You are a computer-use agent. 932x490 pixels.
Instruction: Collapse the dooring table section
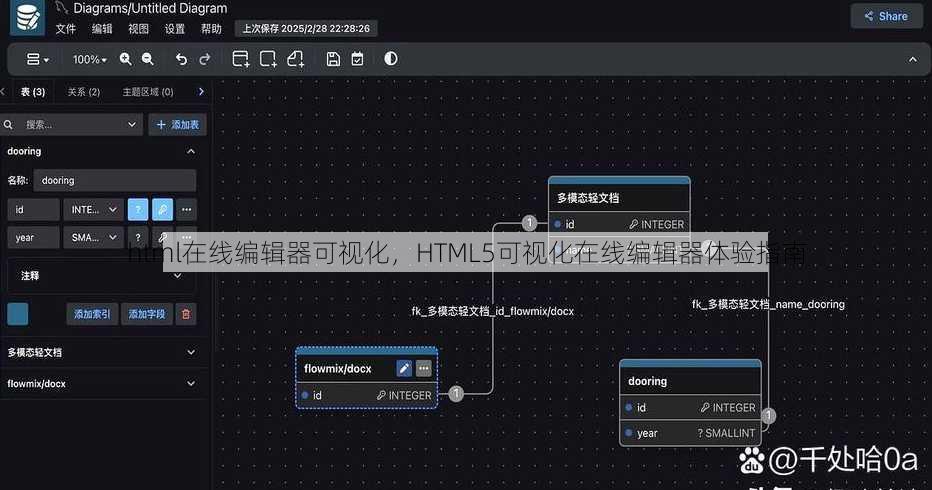tap(191, 152)
